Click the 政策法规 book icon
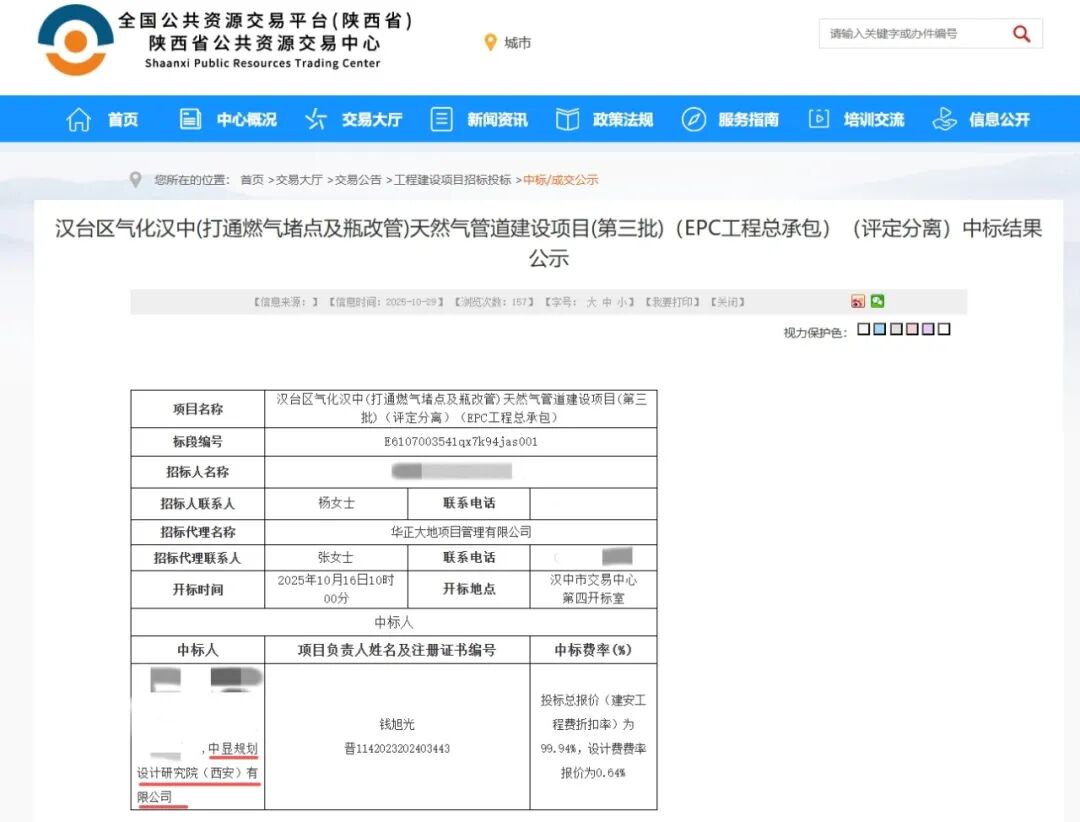The width and height of the screenshot is (1080, 822). 567,120
